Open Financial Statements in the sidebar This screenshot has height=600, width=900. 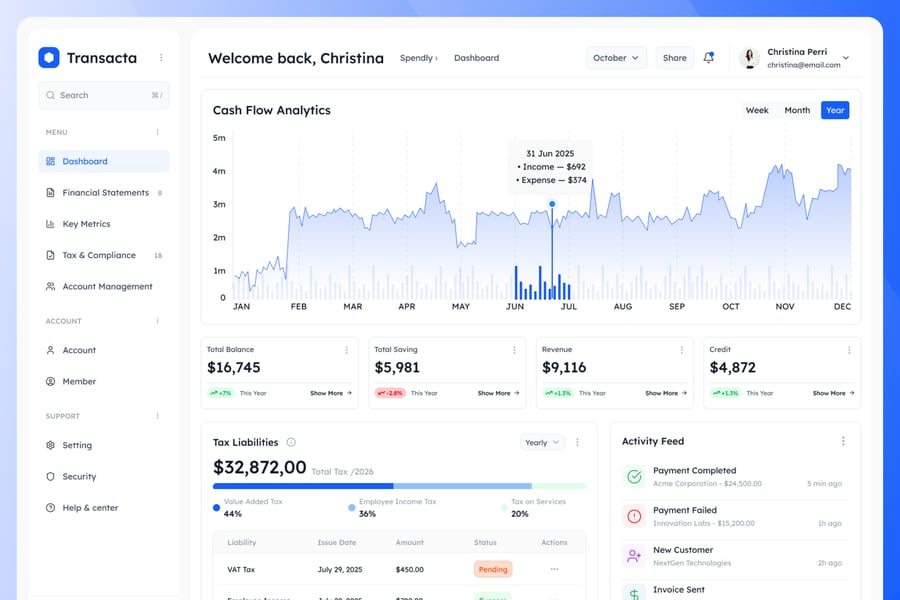tap(105, 193)
